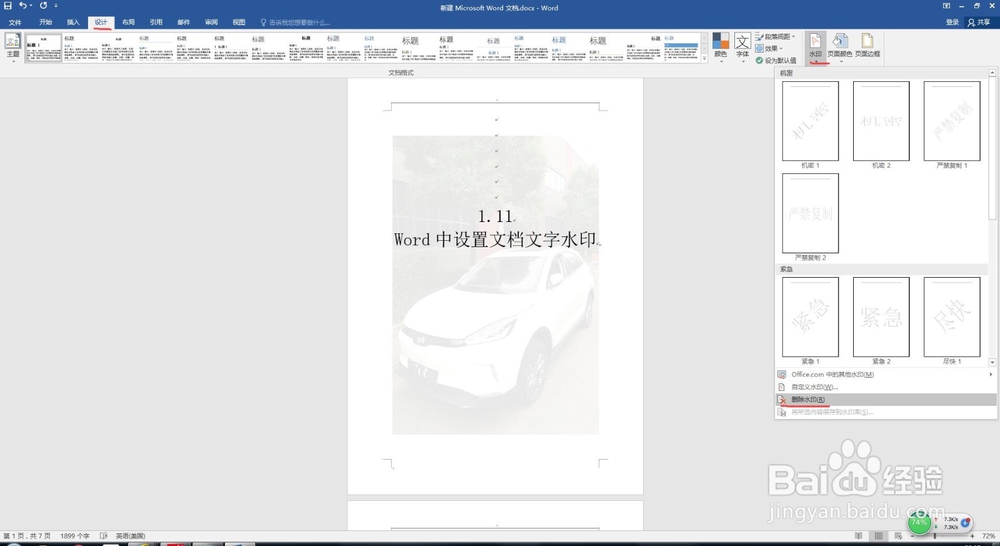Select the first document style set thumbnail
1000x546 pixels.
point(43,47)
